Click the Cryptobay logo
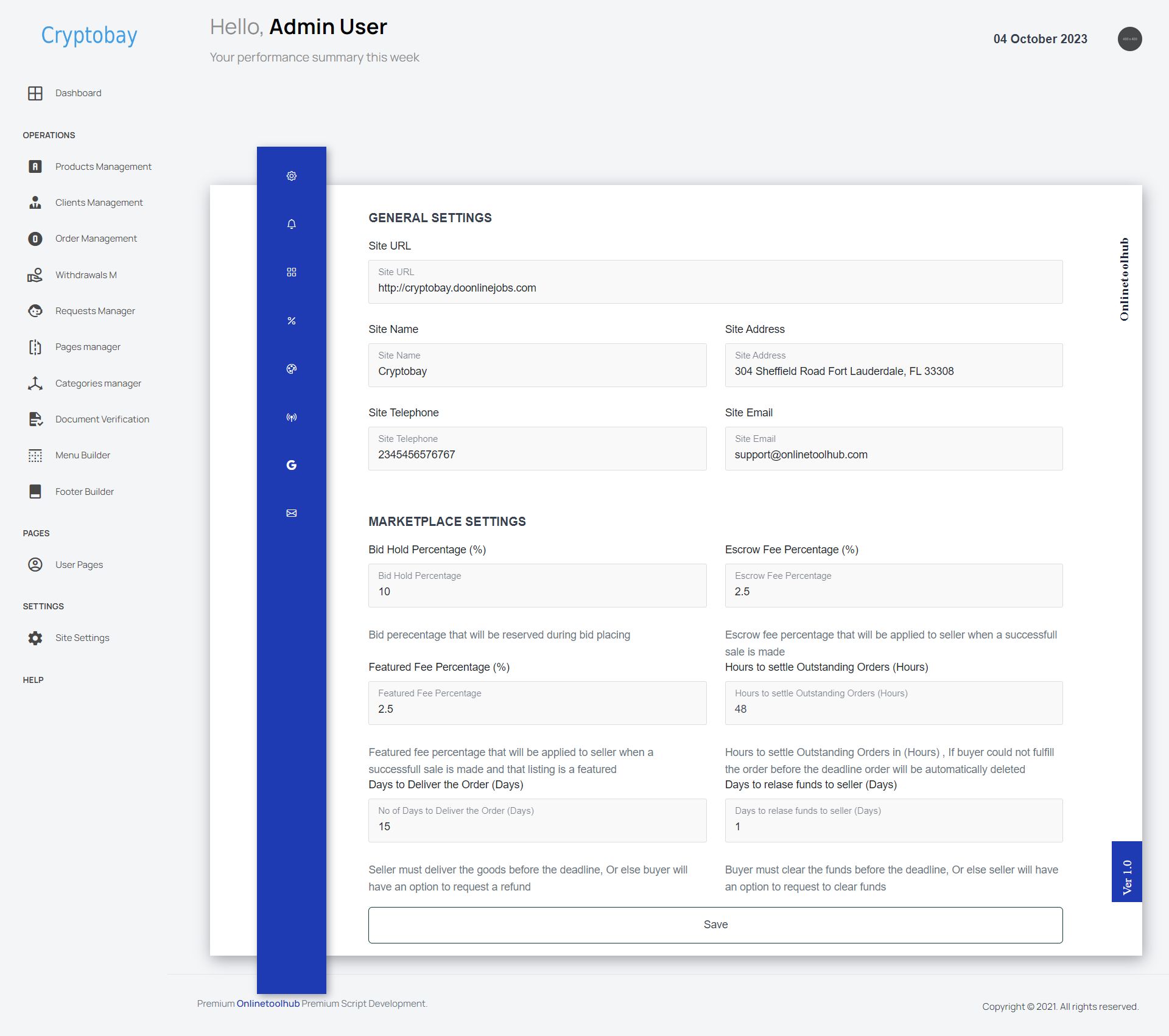 [x=89, y=35]
